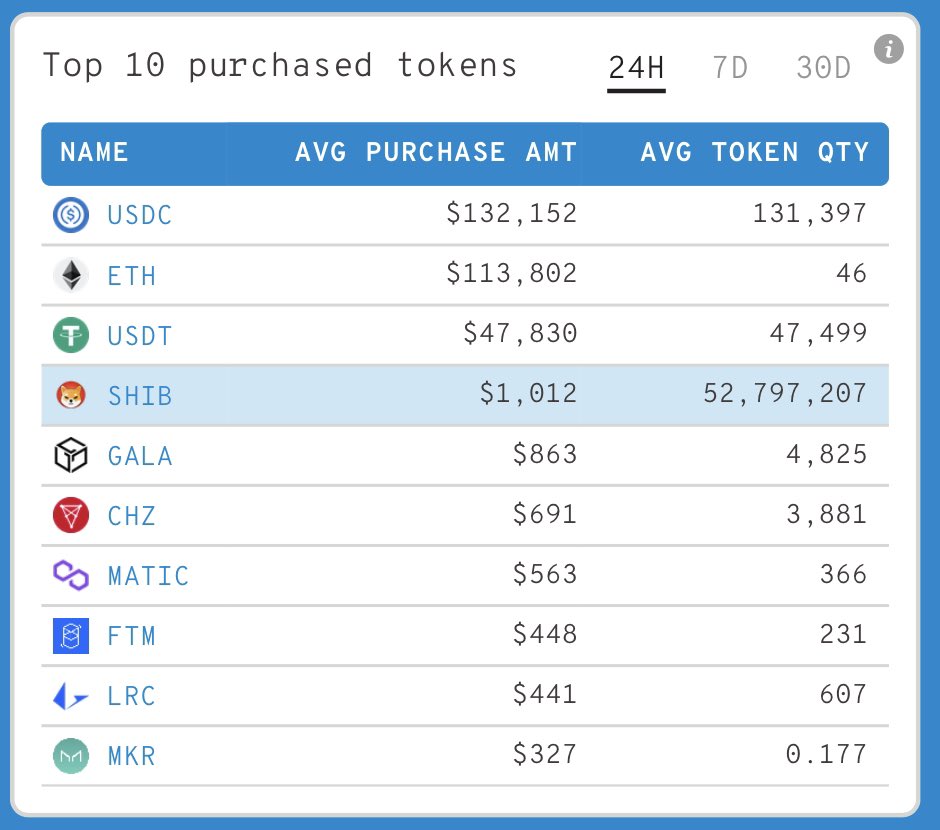Click the $563 MATIC purchase amount
940x830 pixels.
544,574
